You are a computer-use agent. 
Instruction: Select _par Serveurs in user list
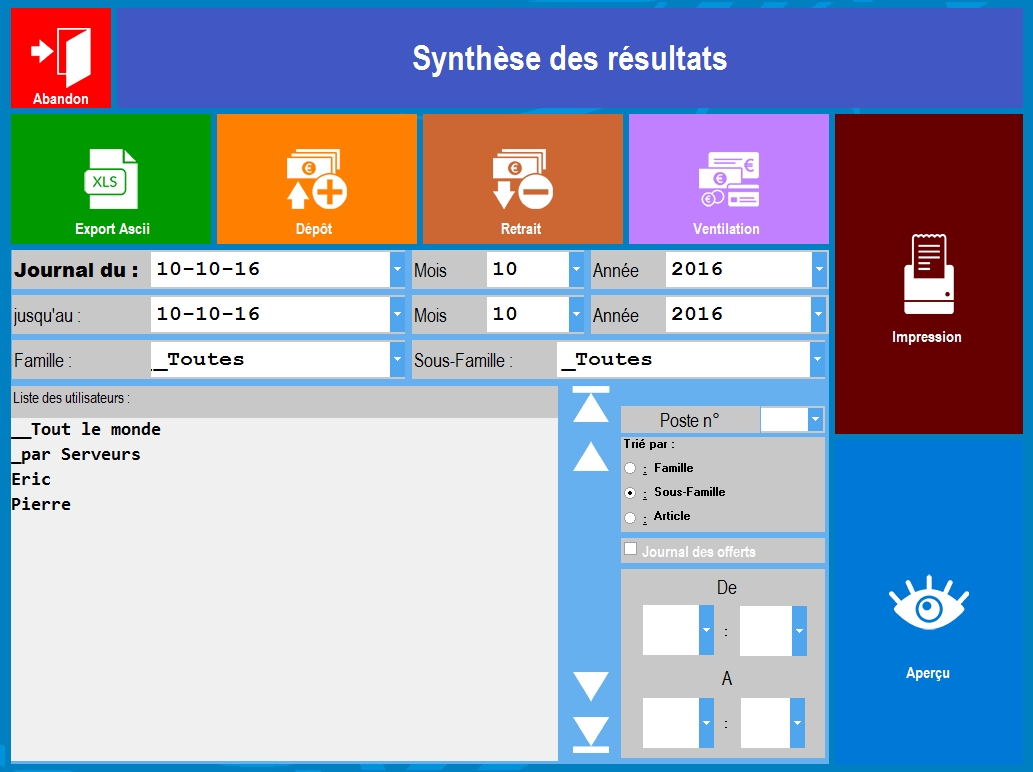coord(76,455)
